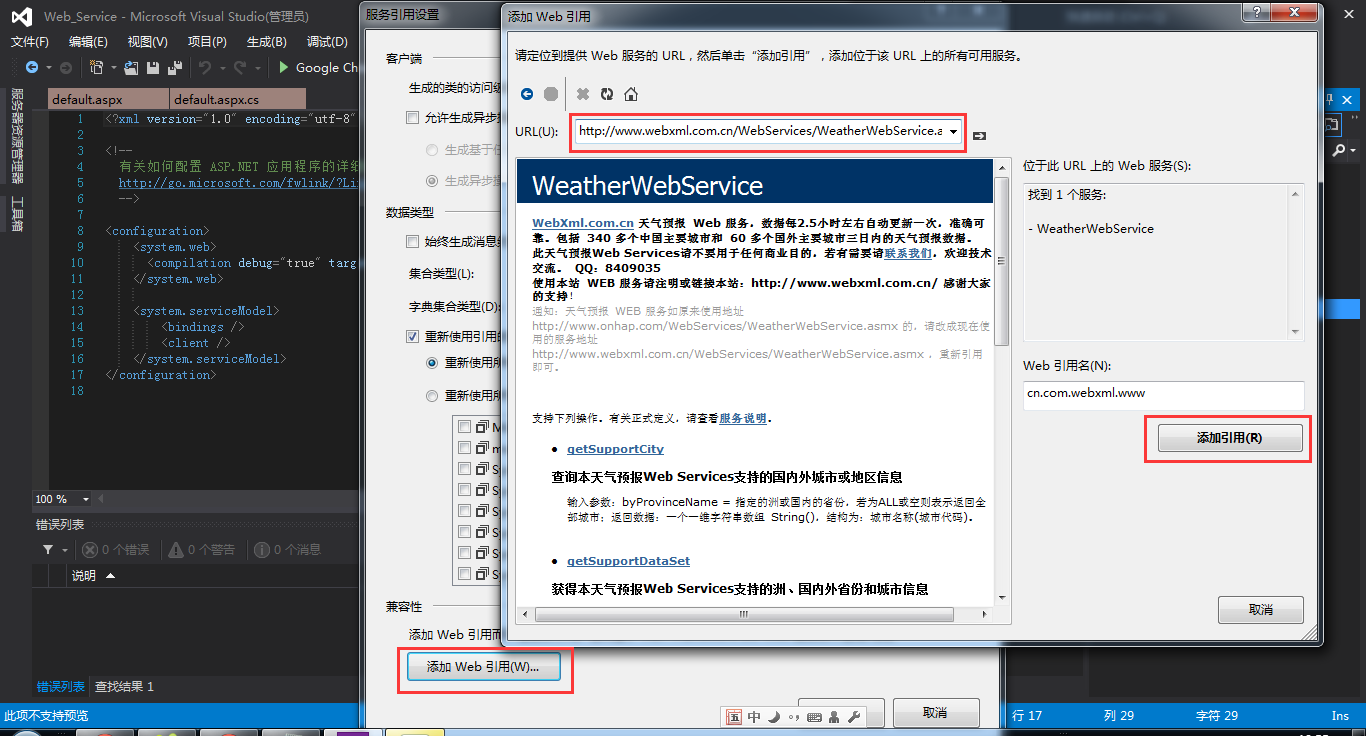Open the 项目(P) menu
Image resolution: width=1366 pixels, height=736 pixels.
coord(207,41)
